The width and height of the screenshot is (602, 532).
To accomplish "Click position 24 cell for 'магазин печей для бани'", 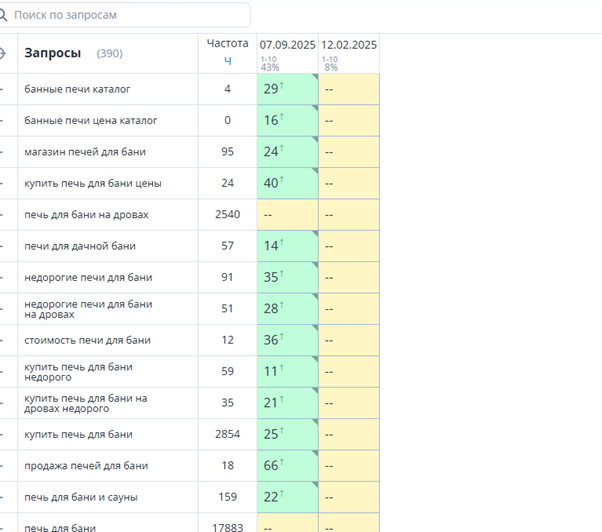I will point(288,152).
